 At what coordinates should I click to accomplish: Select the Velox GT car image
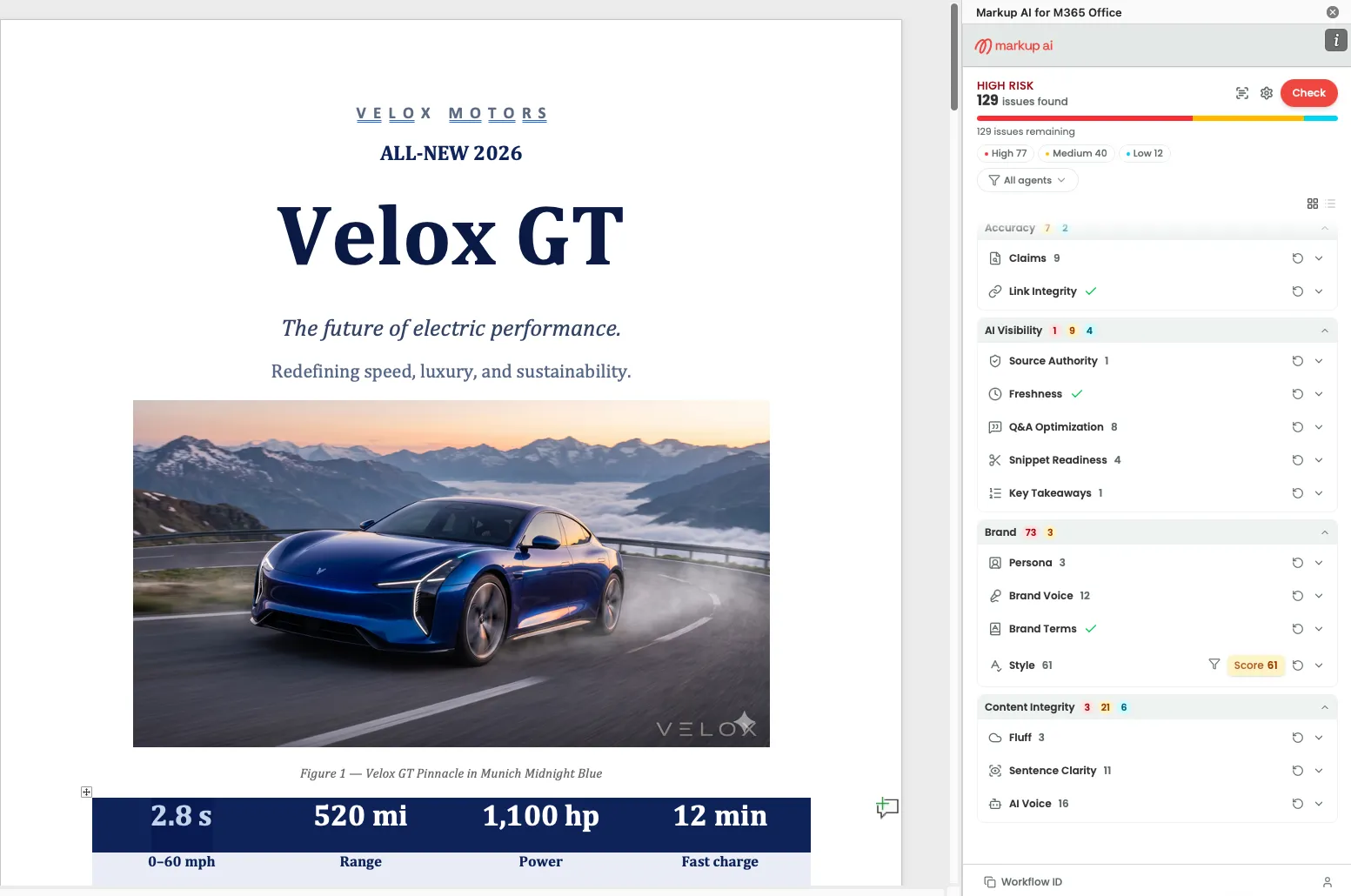click(451, 573)
